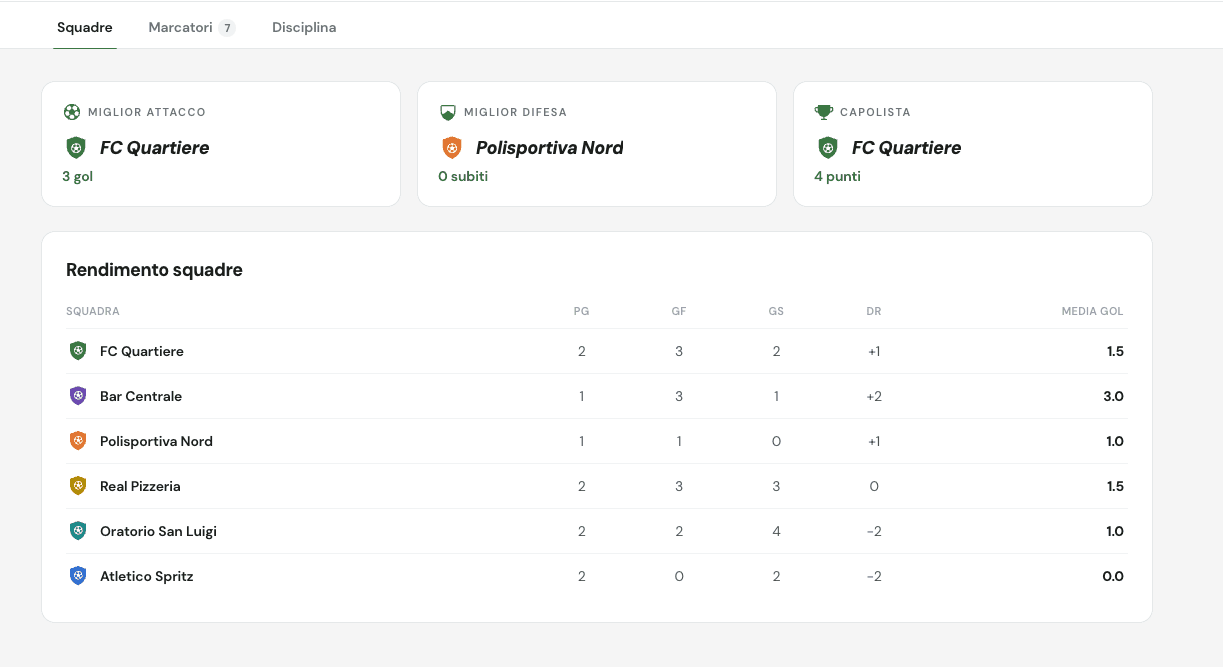
Task: Sort by the GS column header
Action: click(x=776, y=311)
